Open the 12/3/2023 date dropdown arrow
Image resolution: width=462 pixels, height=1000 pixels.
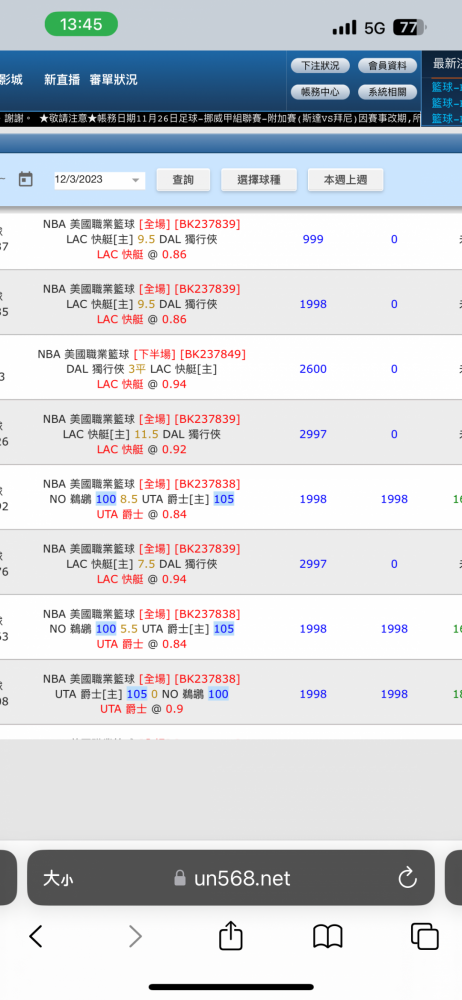coord(135,180)
